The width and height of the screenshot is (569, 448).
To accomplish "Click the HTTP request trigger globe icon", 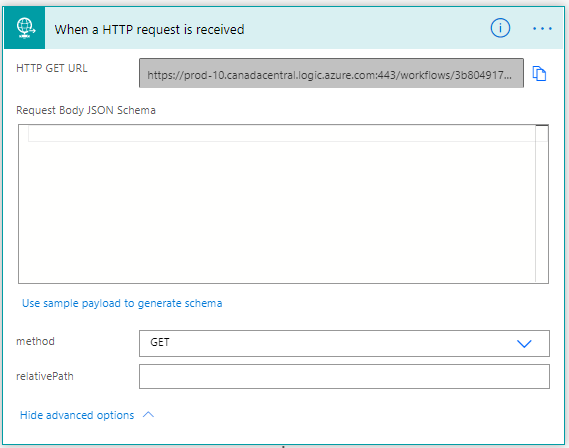I will pyautogui.click(x=25, y=28).
